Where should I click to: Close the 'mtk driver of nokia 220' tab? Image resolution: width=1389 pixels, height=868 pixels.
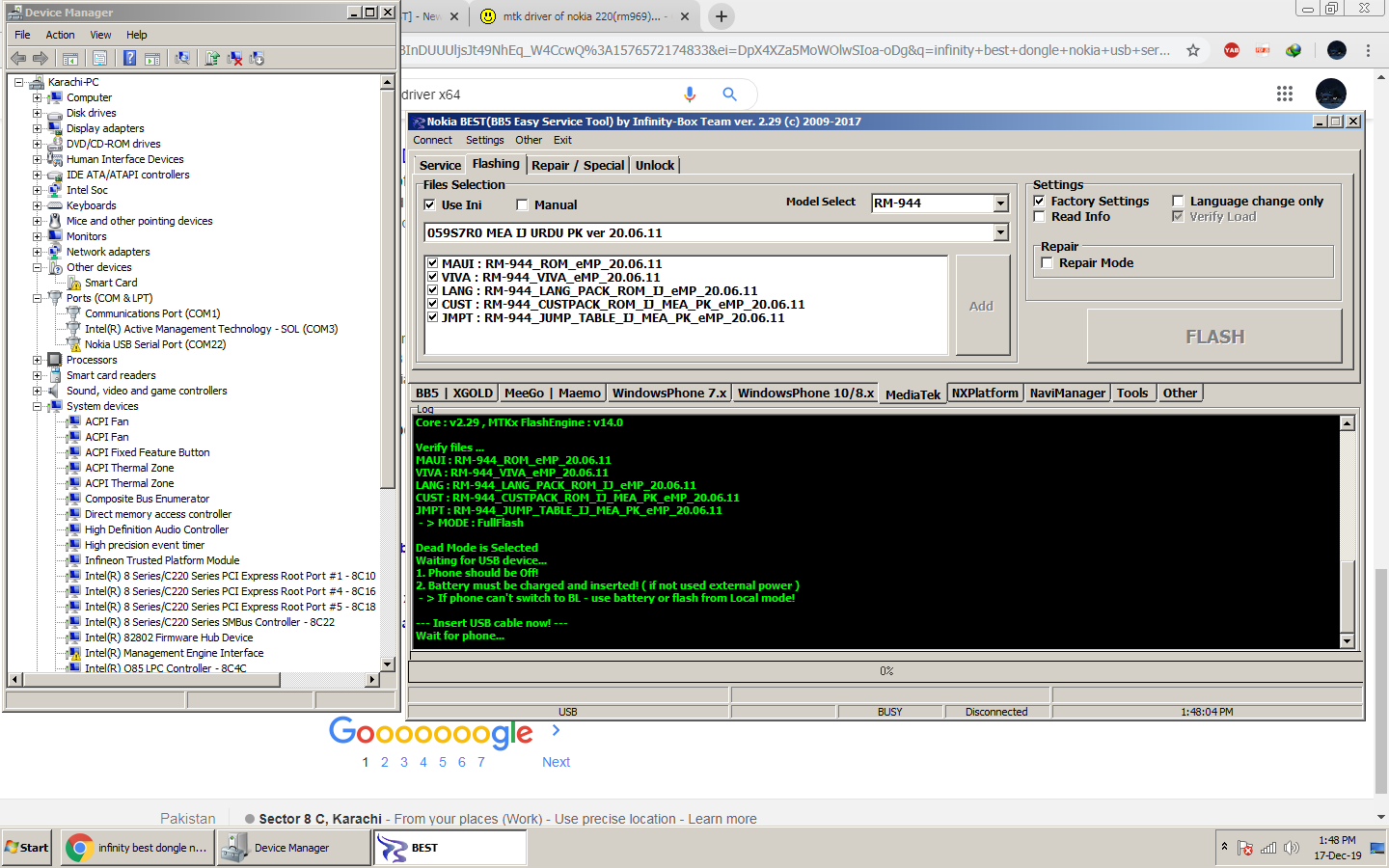click(685, 16)
